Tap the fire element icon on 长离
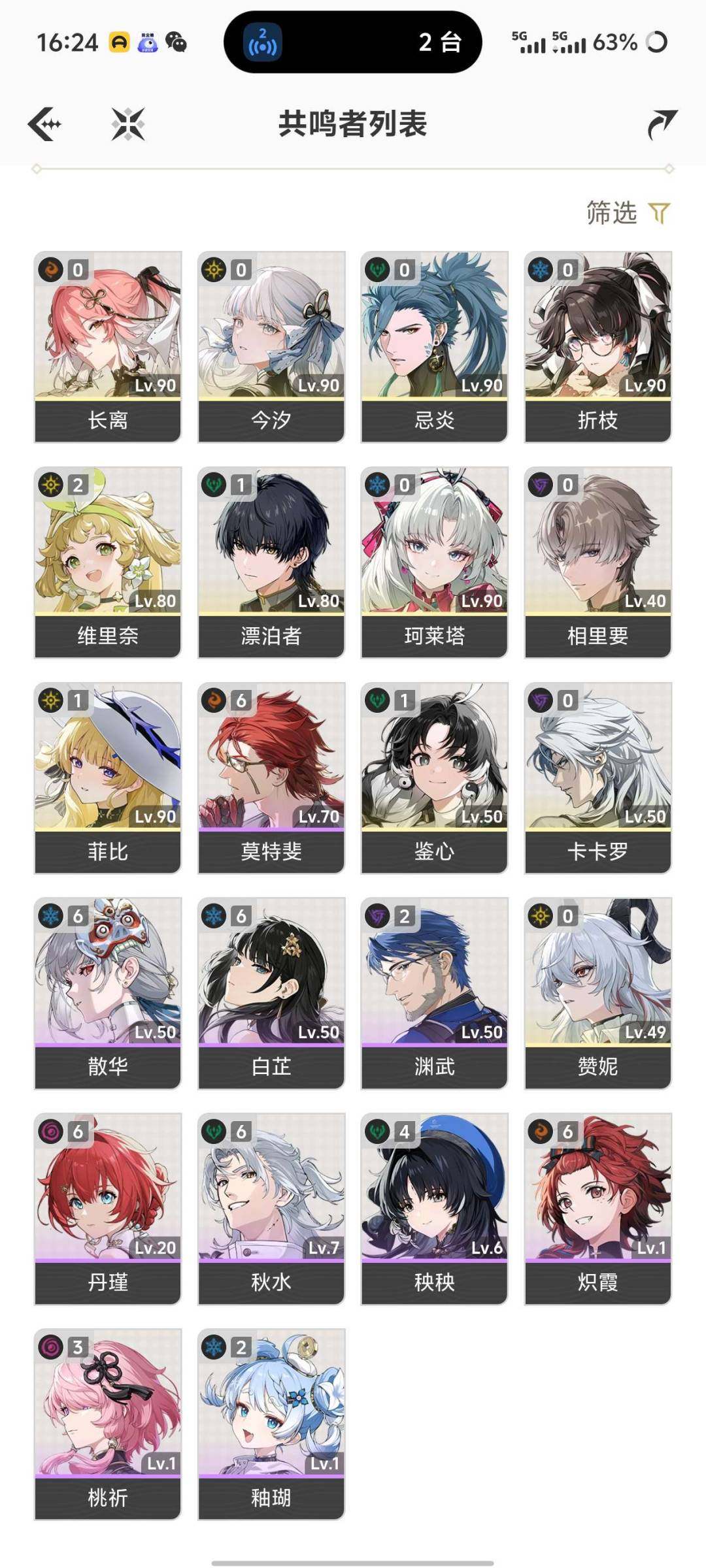Image resolution: width=706 pixels, height=1568 pixels. tap(51, 269)
